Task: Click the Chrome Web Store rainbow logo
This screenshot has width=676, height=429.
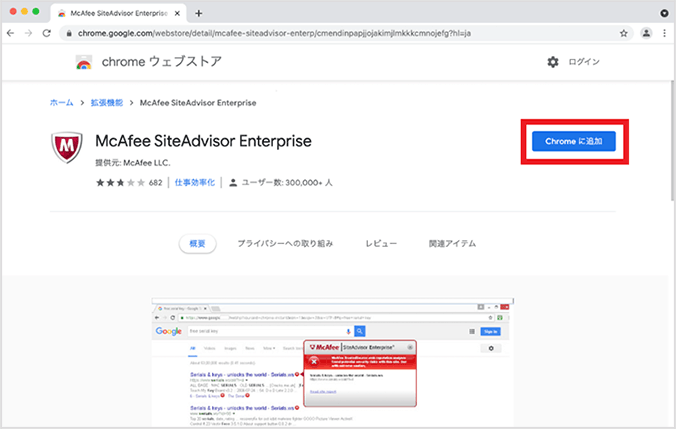Action: [x=84, y=63]
